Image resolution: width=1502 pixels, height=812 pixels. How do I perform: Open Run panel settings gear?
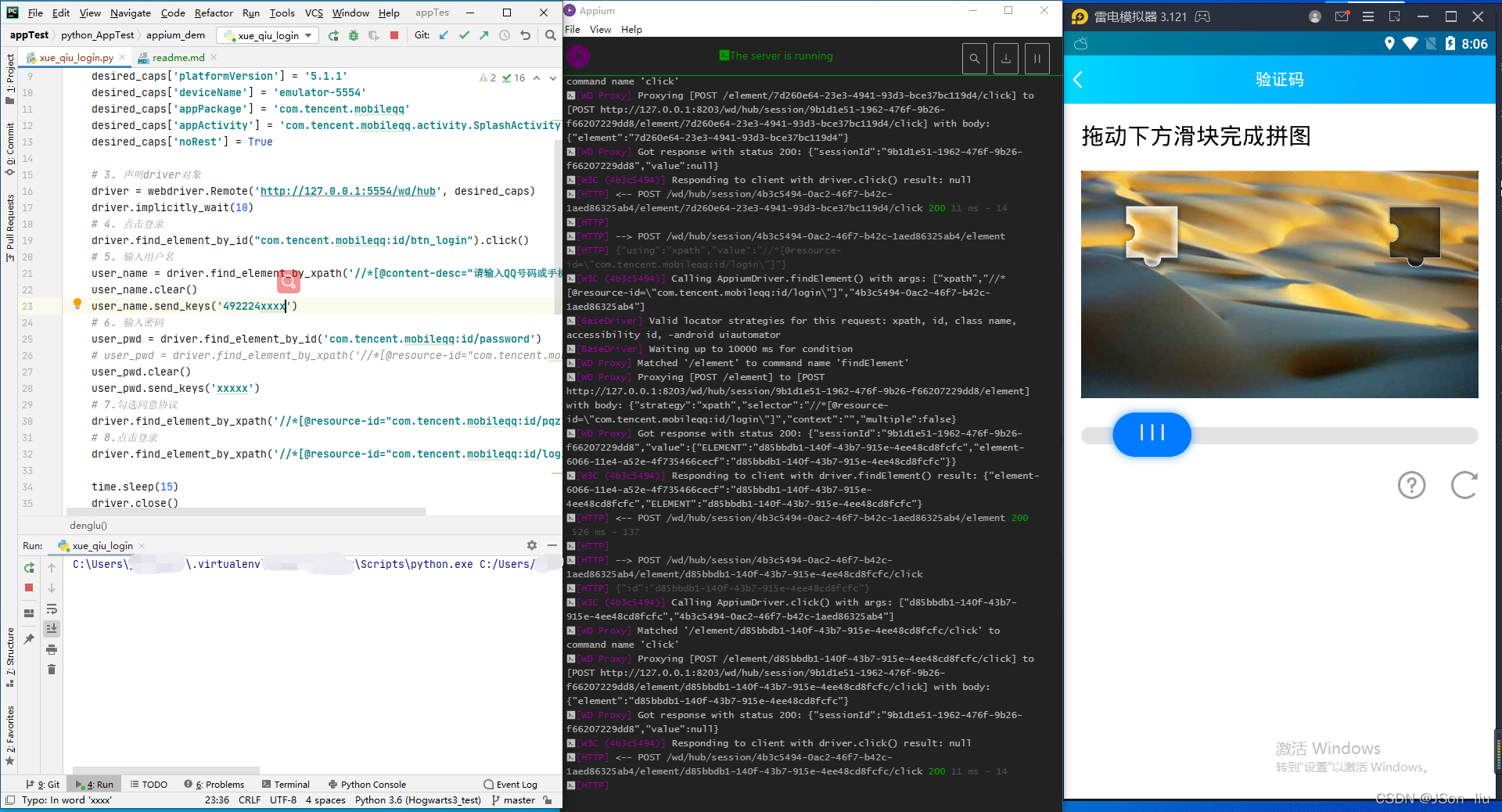[x=532, y=545]
